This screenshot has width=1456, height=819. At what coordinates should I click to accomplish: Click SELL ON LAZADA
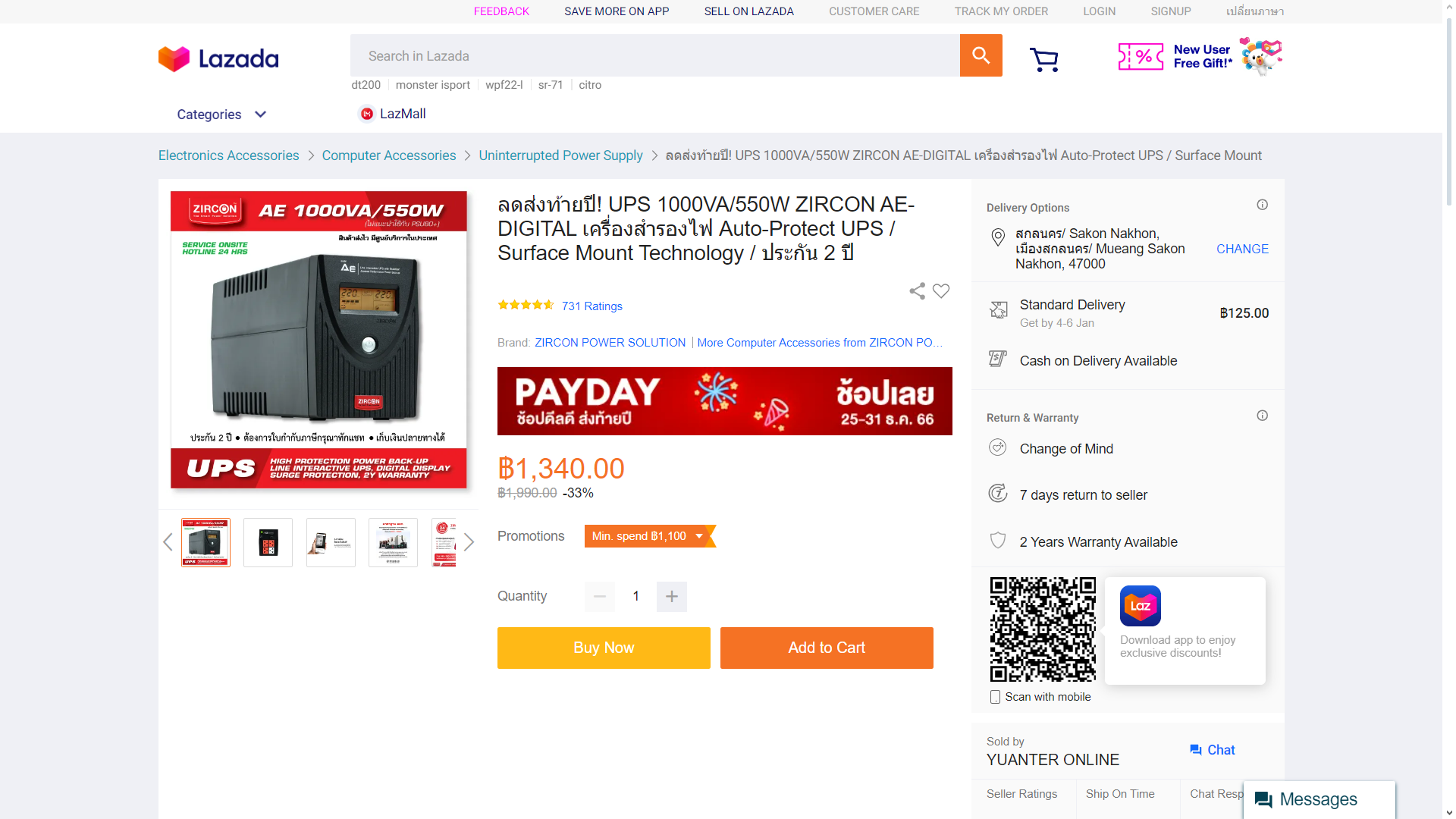tap(748, 11)
